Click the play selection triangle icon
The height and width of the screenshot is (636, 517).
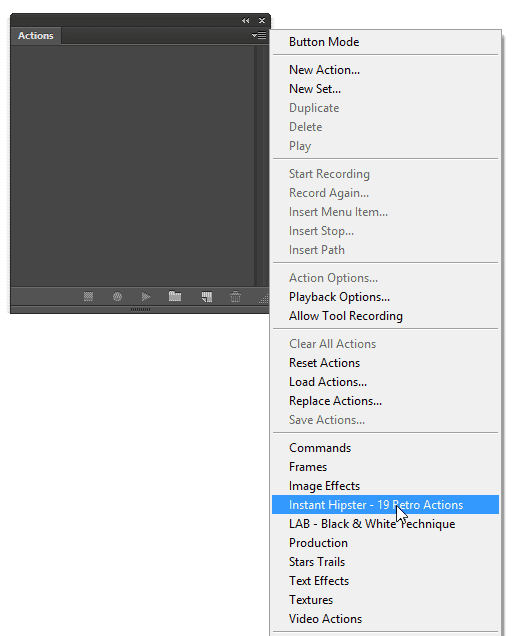coord(146,297)
